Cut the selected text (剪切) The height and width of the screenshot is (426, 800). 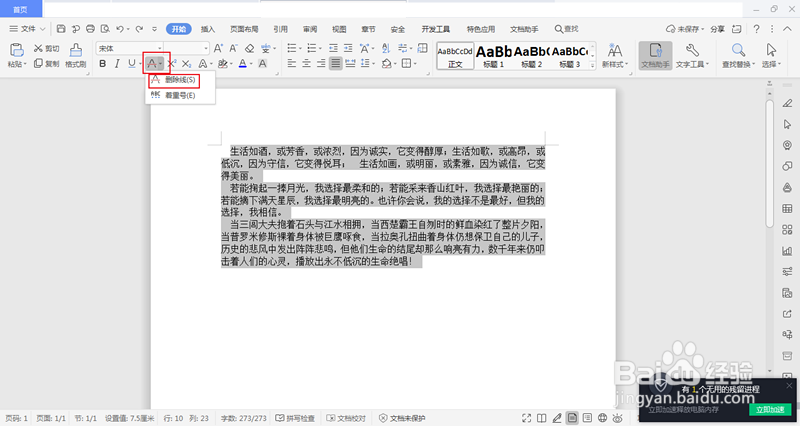(x=46, y=48)
